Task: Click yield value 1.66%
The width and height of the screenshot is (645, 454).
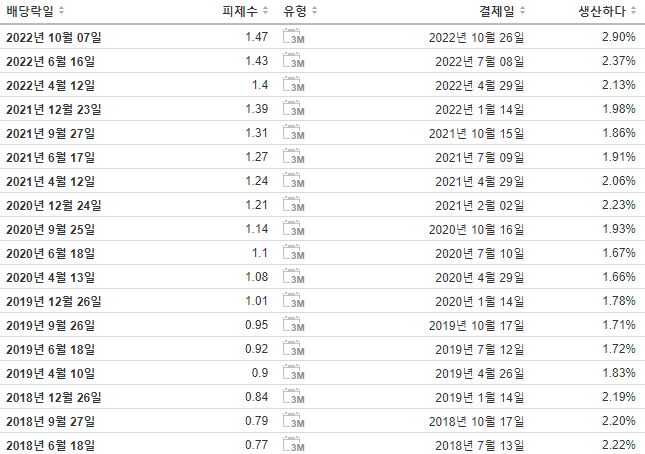Action: click(619, 277)
